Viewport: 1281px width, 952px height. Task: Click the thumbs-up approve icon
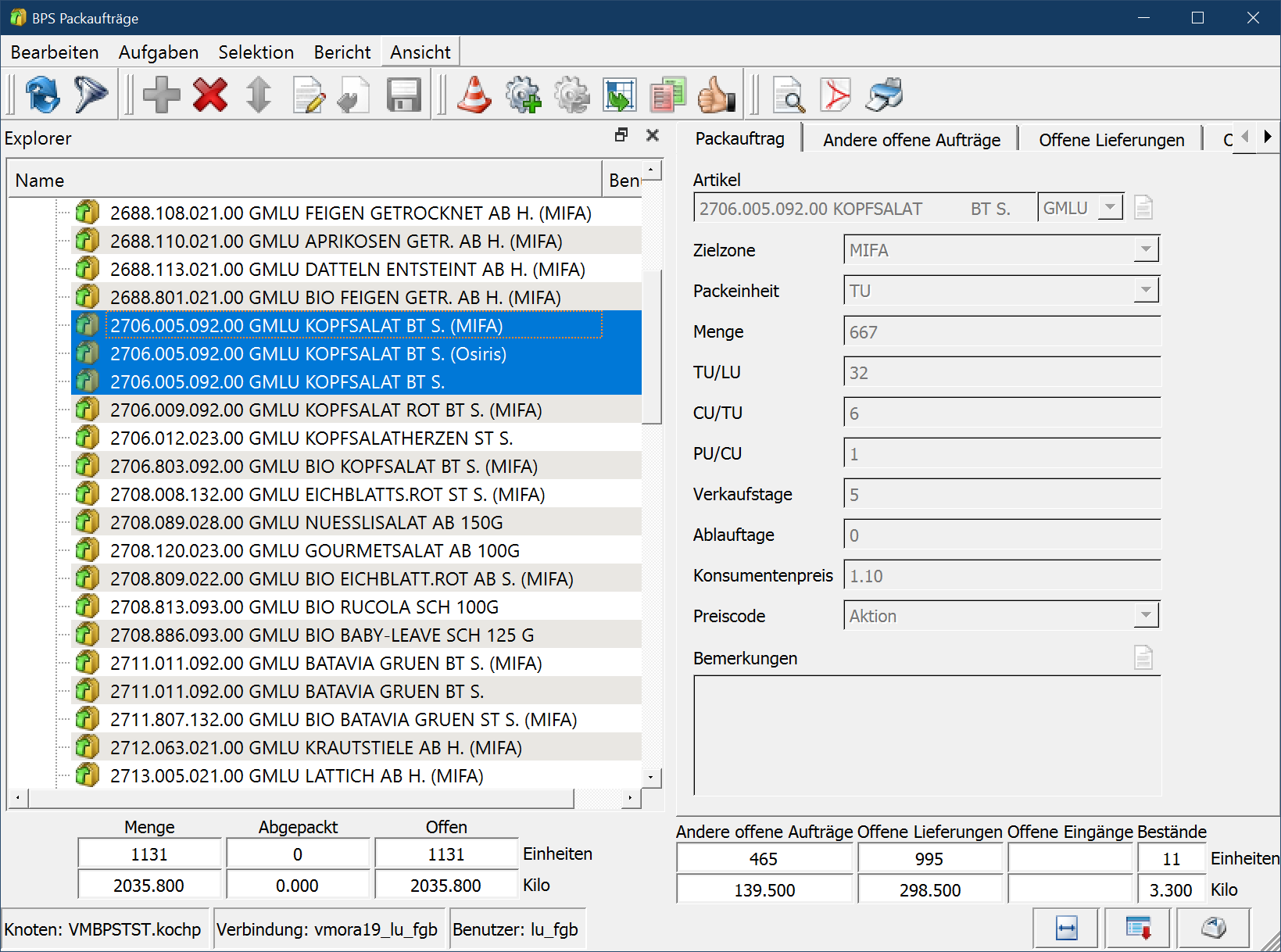click(716, 95)
